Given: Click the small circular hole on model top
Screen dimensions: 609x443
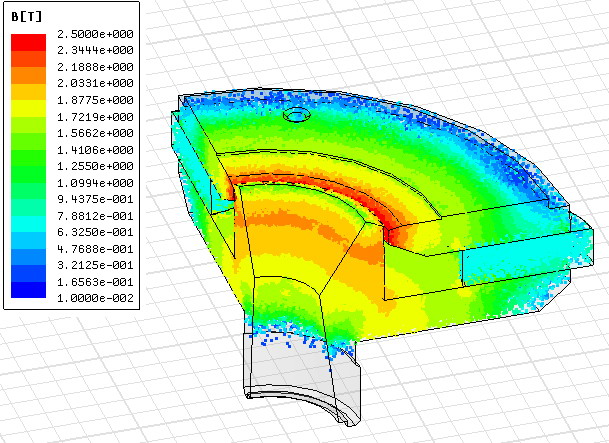Looking at the screenshot, I should click(297, 115).
